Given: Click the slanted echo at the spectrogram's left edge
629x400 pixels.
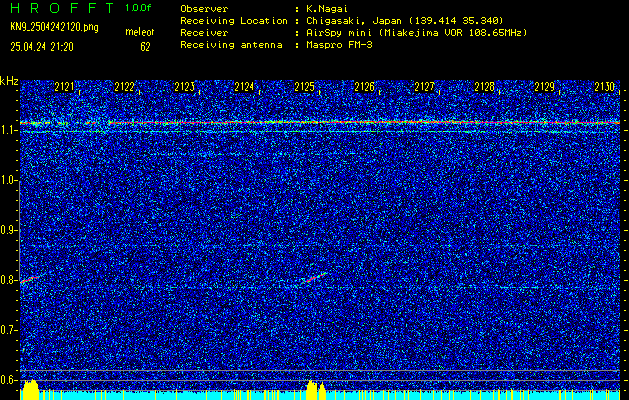Looking at the screenshot, I should pos(29,280).
